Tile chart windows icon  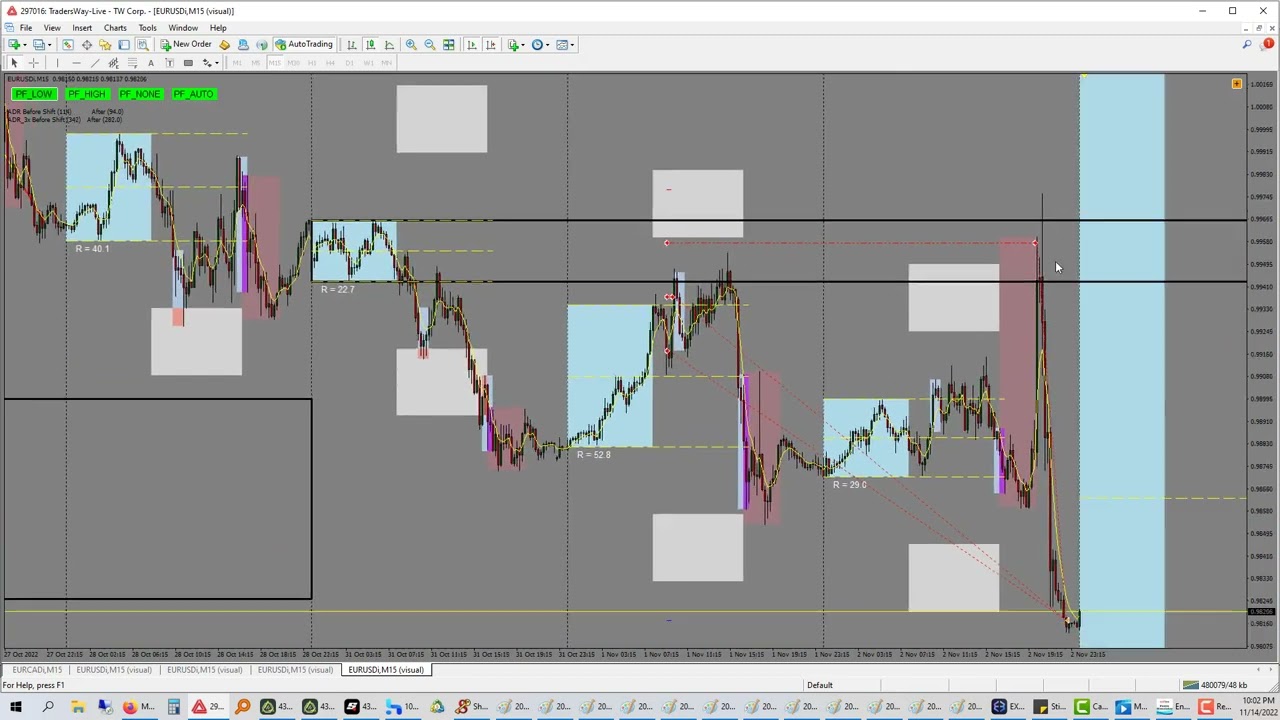(449, 44)
